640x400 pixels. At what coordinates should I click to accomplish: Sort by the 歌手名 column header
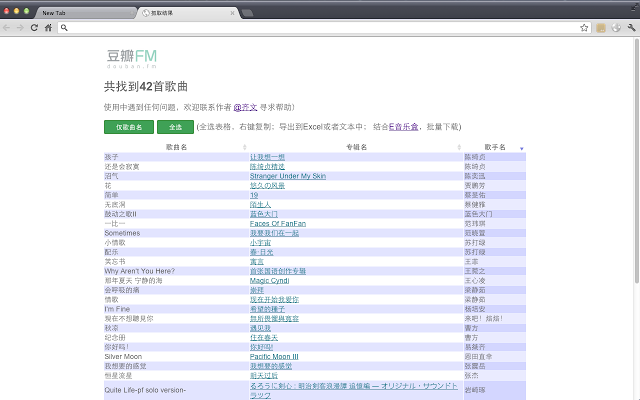click(495, 147)
